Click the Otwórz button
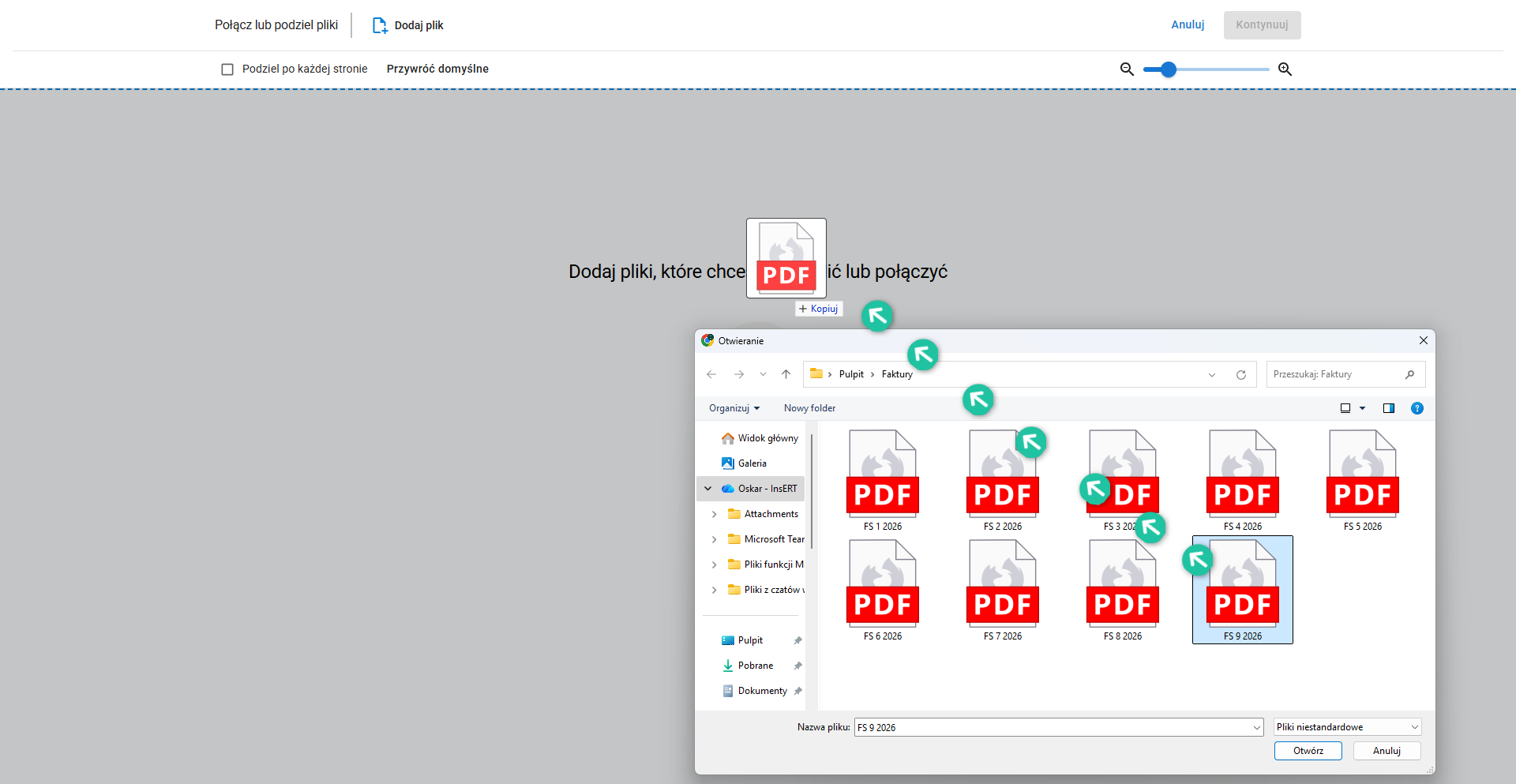The height and width of the screenshot is (784, 1516). [x=1308, y=751]
